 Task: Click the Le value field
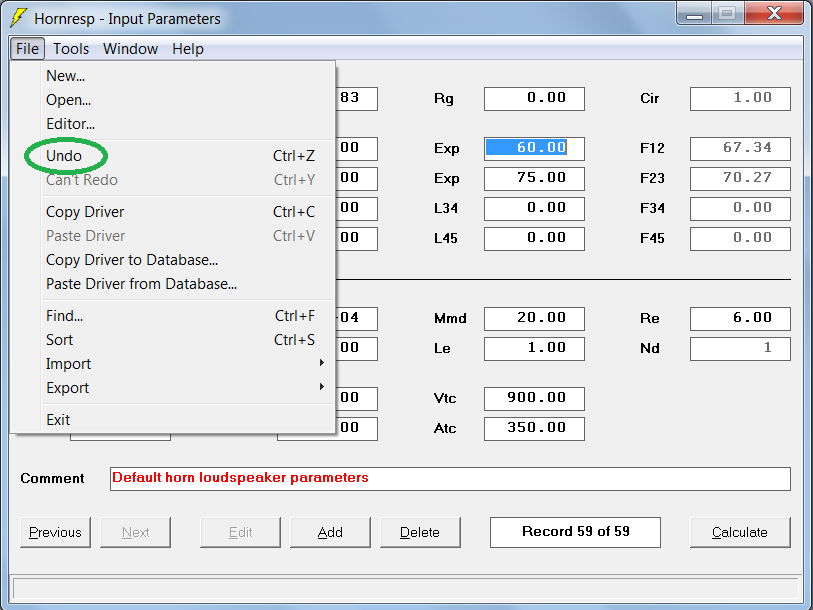point(534,349)
